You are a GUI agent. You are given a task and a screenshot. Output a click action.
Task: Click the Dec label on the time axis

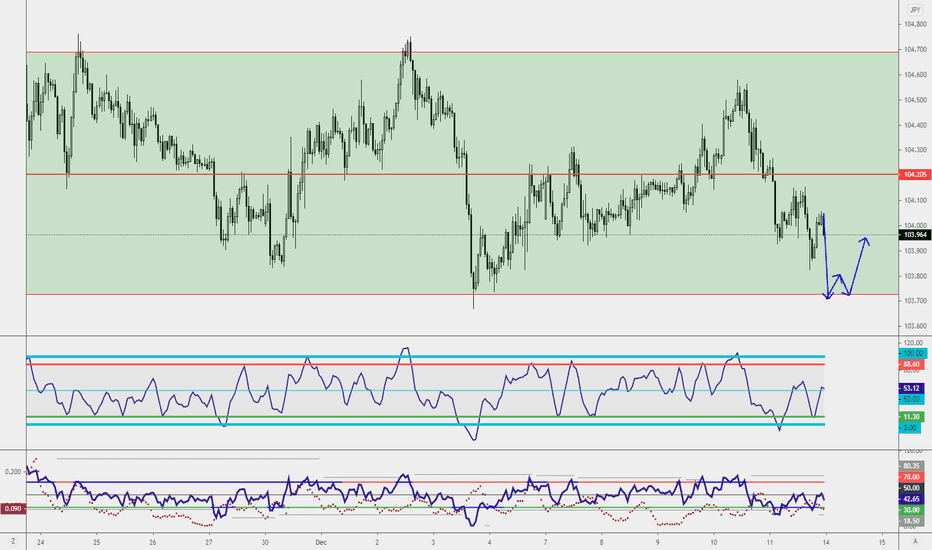[321, 542]
